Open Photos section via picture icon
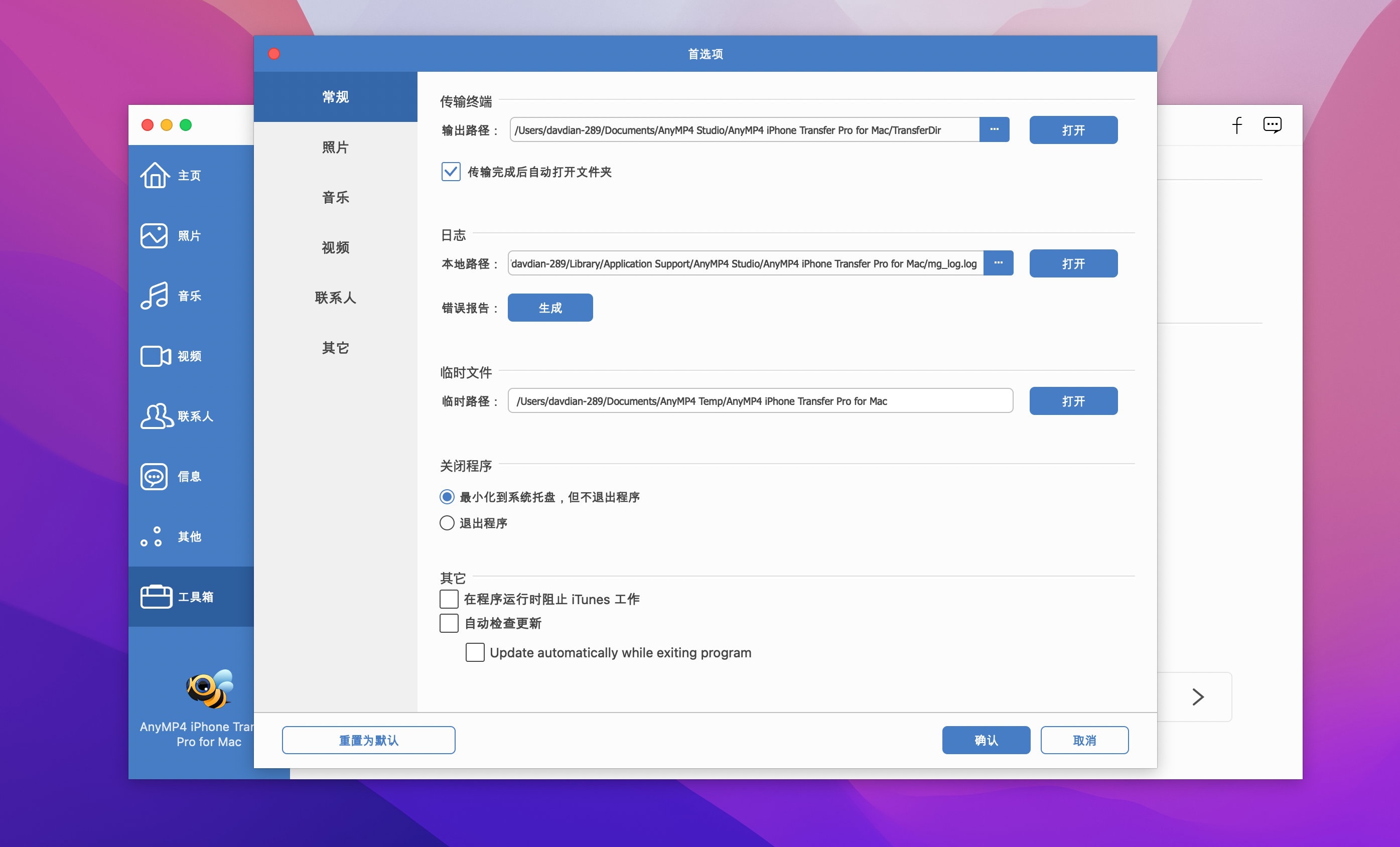Viewport: 1400px width, 847px height. (154, 235)
